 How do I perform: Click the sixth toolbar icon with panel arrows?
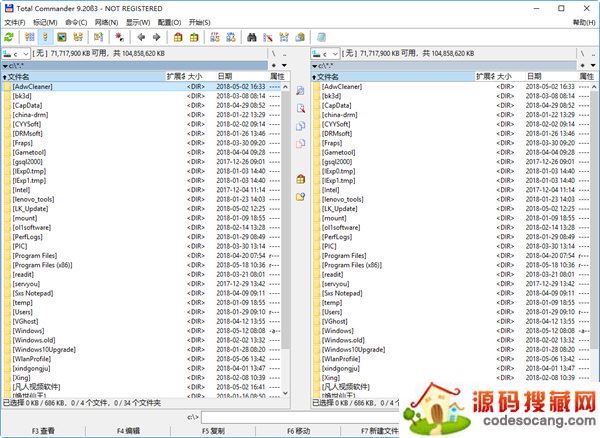pyautogui.click(x=98, y=37)
